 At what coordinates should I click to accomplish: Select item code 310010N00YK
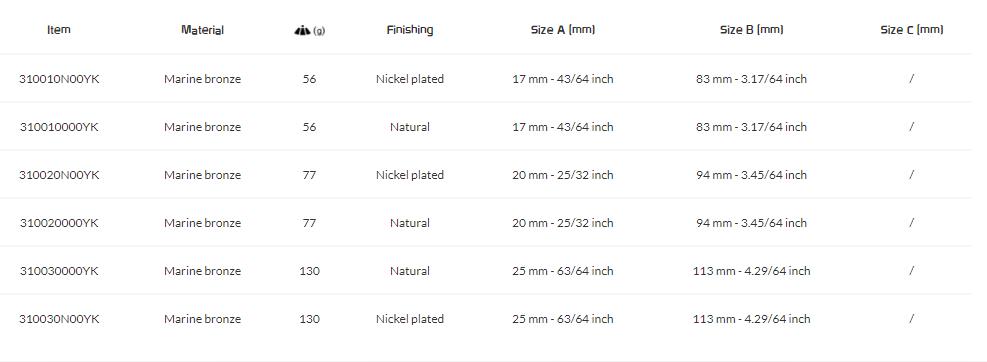click(x=59, y=79)
